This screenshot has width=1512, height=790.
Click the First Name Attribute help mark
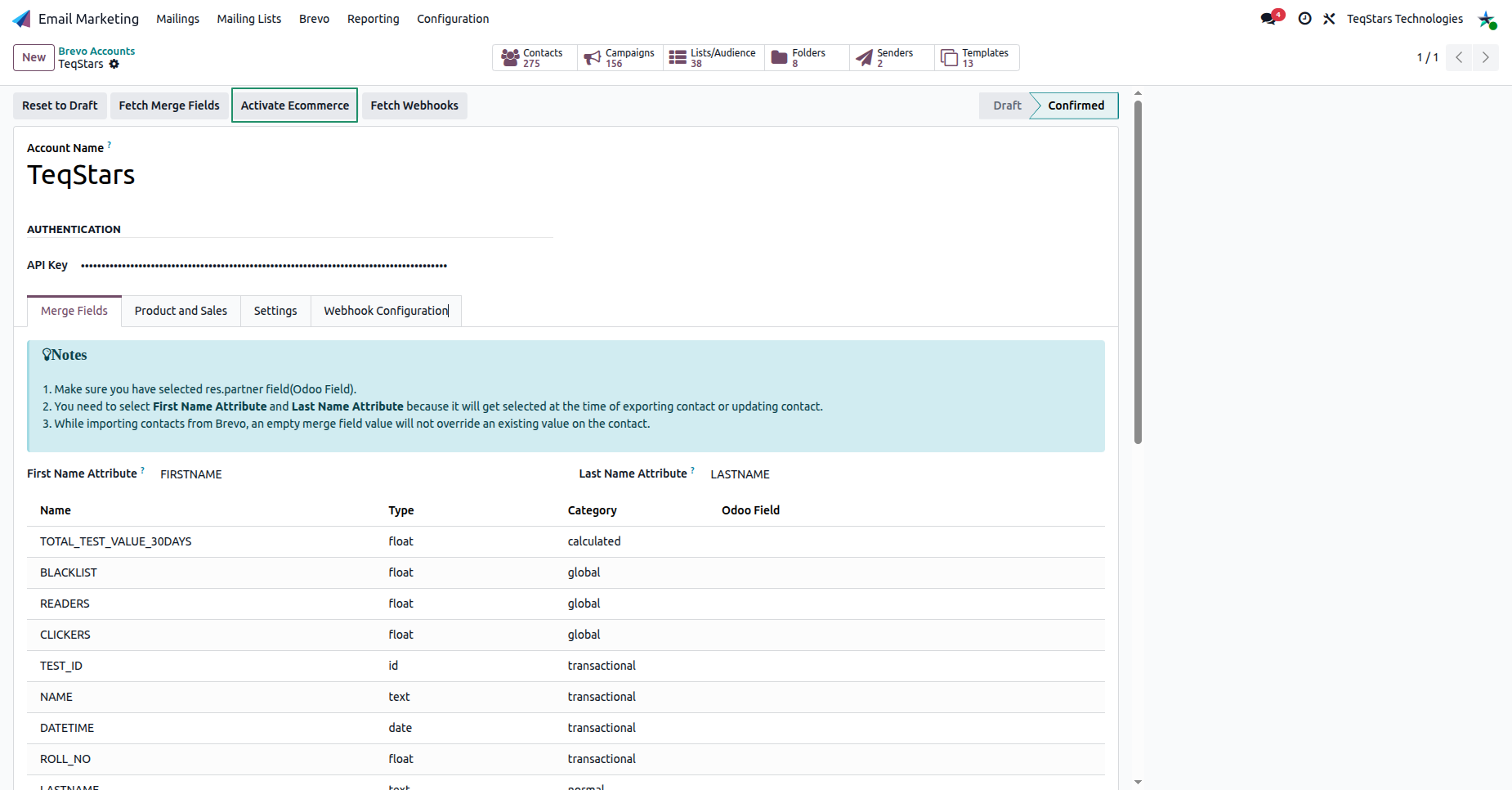click(x=142, y=470)
